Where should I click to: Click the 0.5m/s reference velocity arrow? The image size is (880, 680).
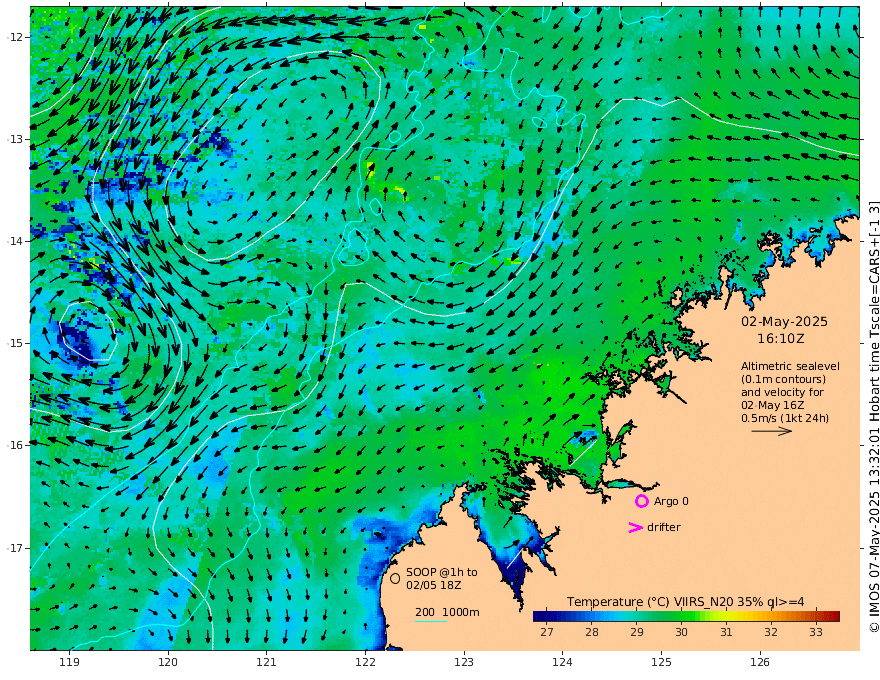tap(772, 431)
